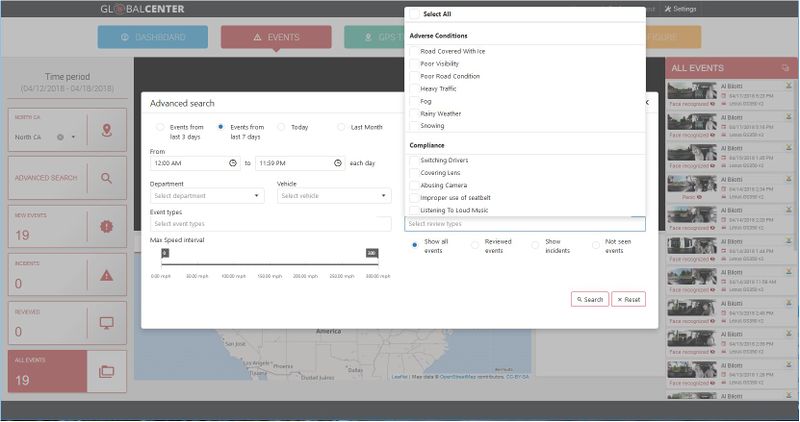The image size is (800, 422).
Task: Click the Advanced Search magnifier icon
Action: (107, 178)
